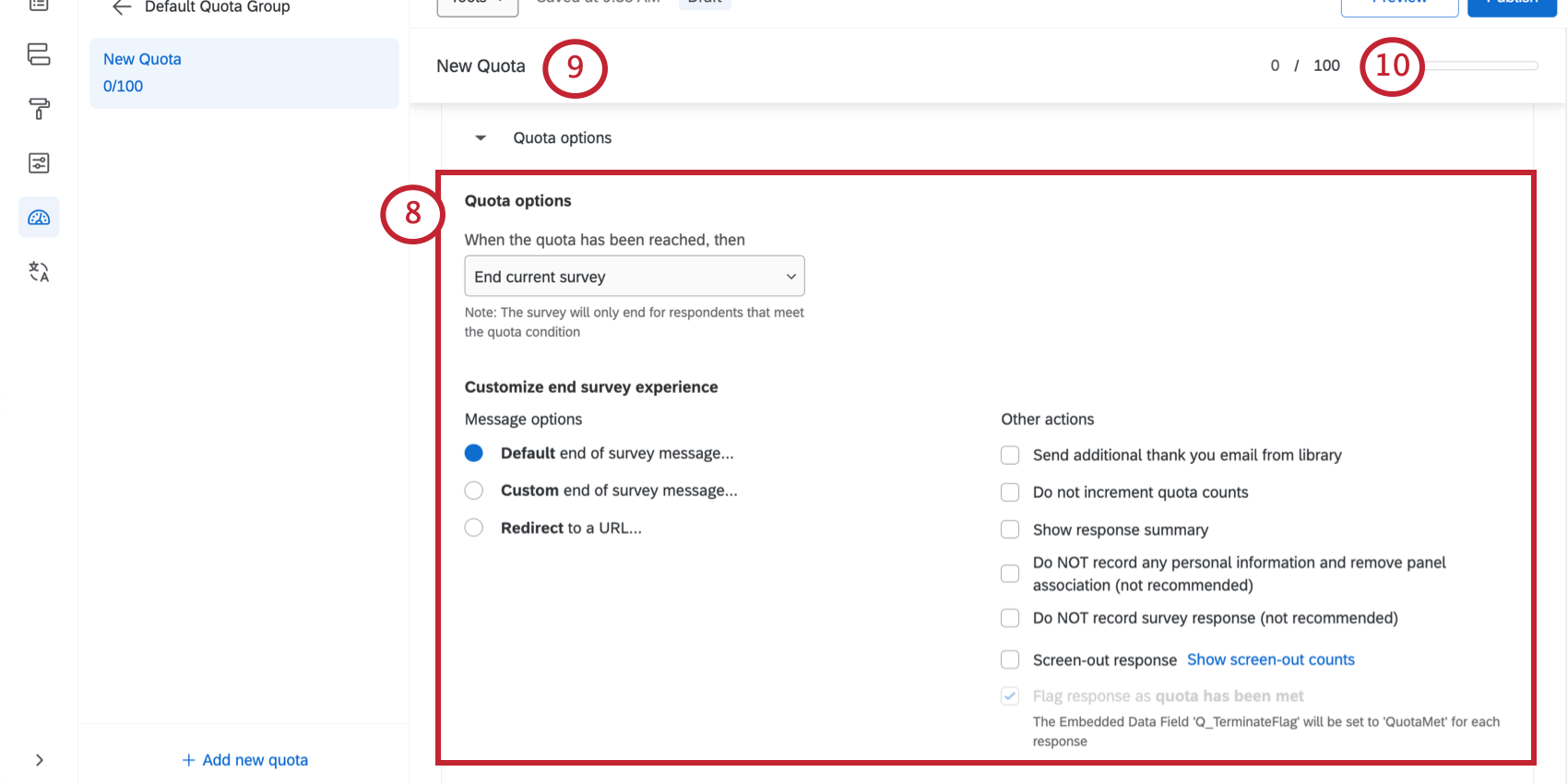Open the survey builder sidebar icon
This screenshot has width=1568, height=784.
pyautogui.click(x=39, y=54)
